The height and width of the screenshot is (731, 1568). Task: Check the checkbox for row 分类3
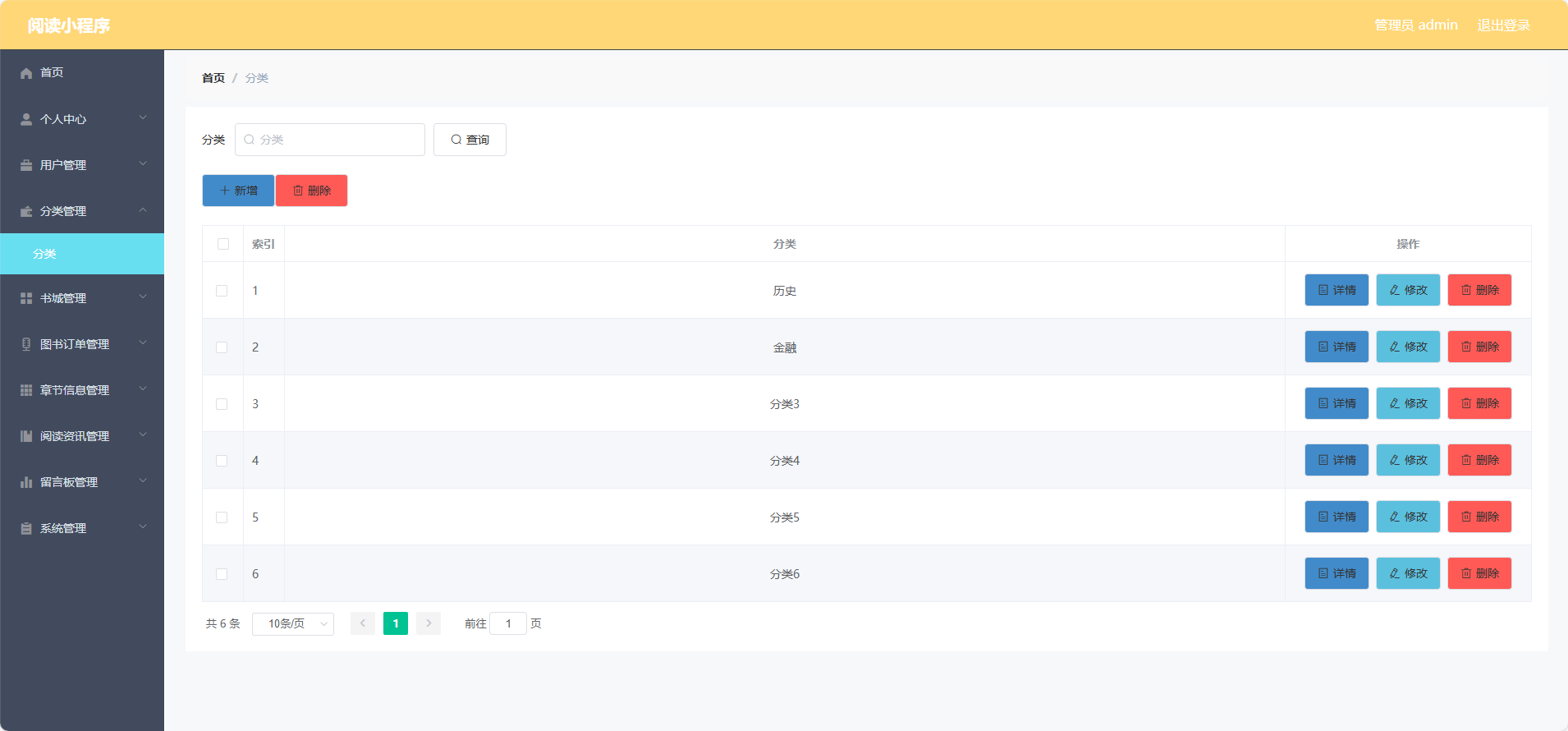(x=222, y=404)
